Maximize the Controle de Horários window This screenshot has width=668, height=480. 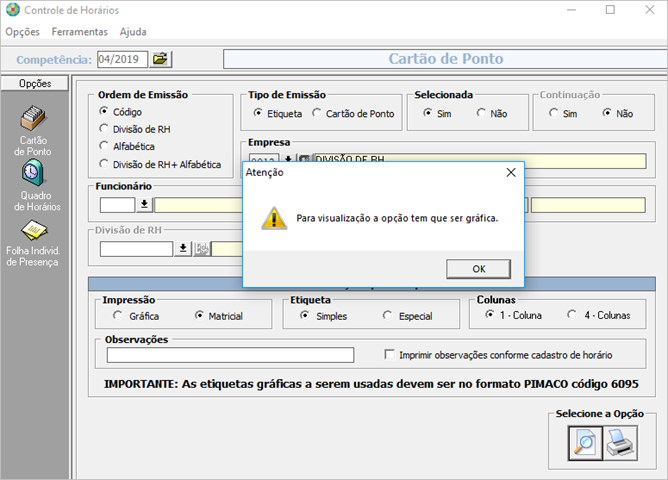point(610,10)
